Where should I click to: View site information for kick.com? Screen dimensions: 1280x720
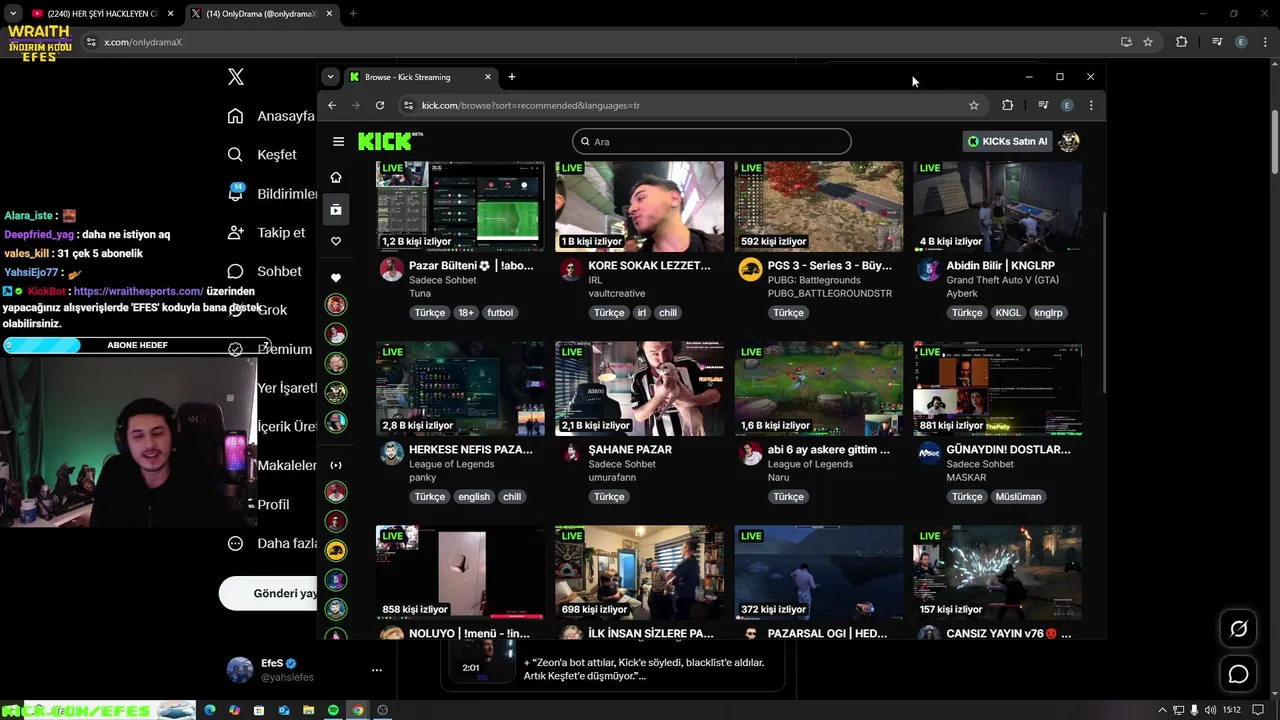click(x=408, y=105)
